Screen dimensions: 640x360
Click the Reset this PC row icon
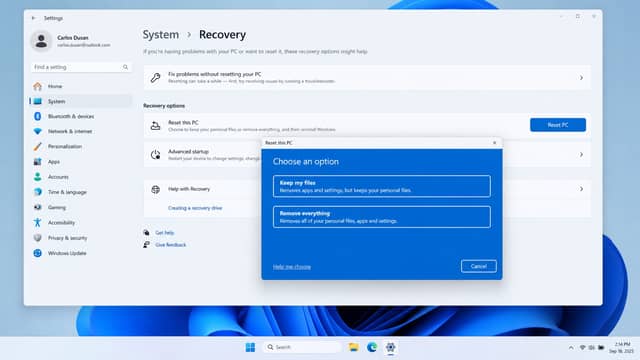point(155,126)
